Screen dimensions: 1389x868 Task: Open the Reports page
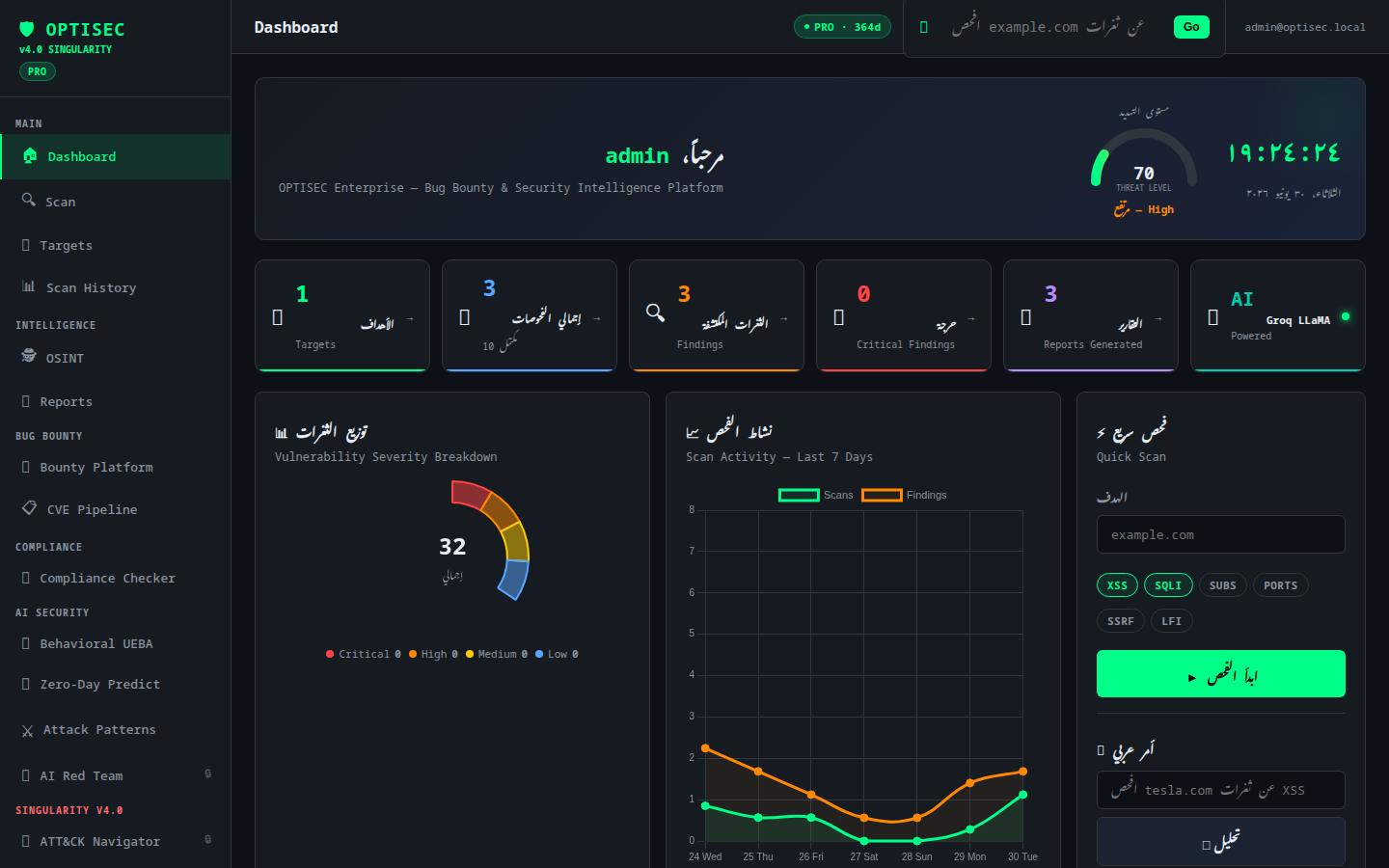[116, 401]
